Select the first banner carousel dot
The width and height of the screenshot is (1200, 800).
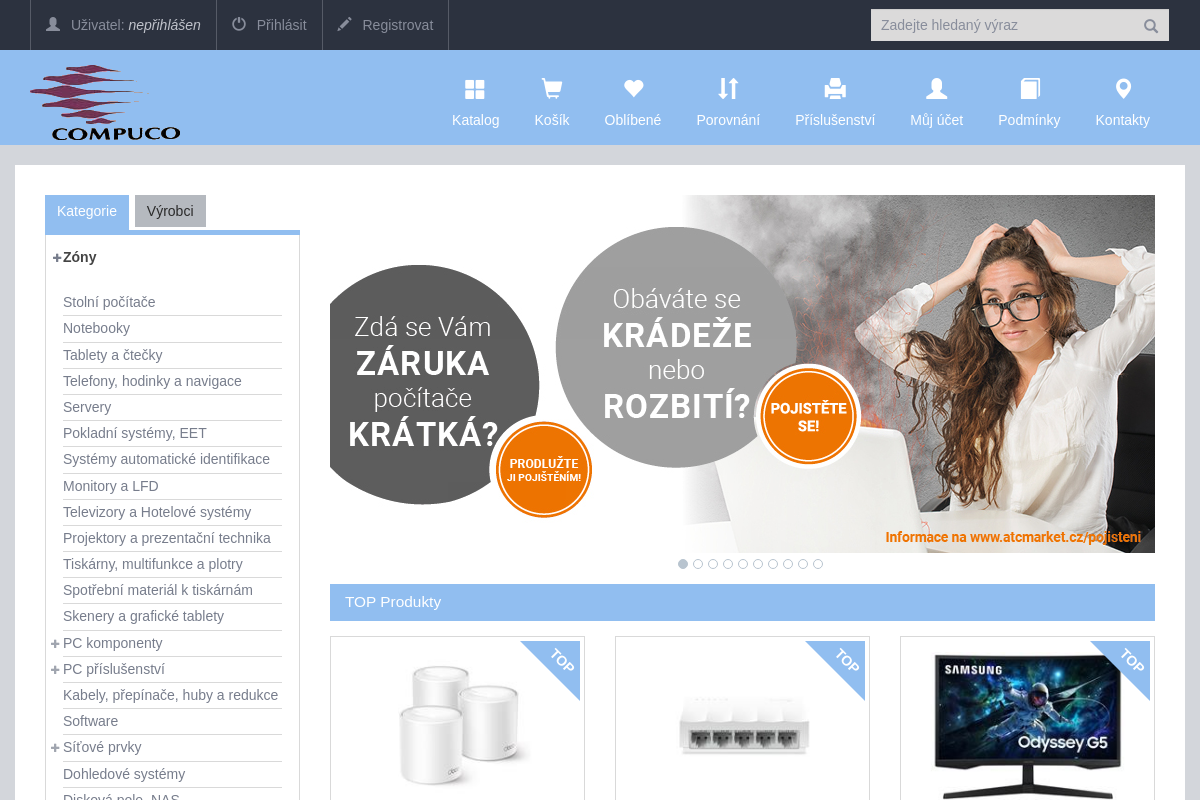[x=683, y=564]
